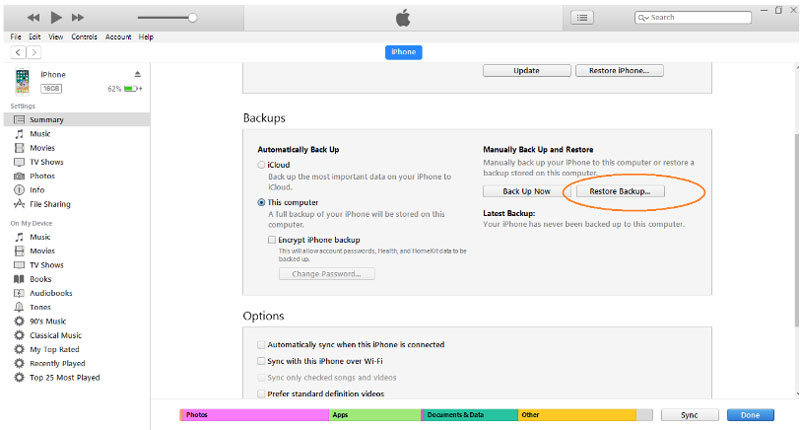Click the Search input field

click(x=693, y=17)
